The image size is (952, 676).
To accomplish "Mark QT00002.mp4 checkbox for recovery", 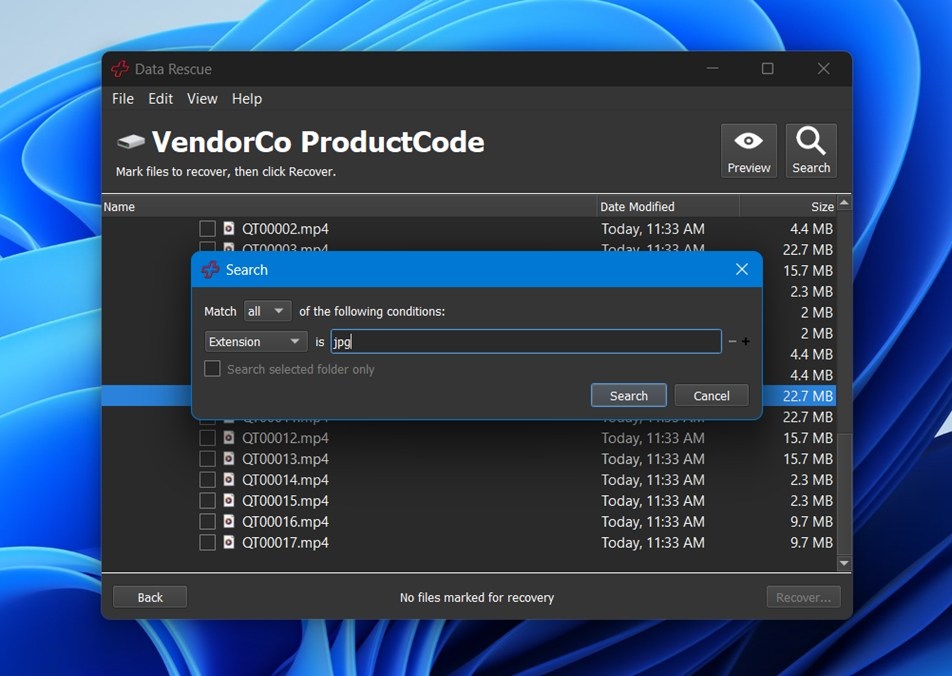I will (207, 229).
